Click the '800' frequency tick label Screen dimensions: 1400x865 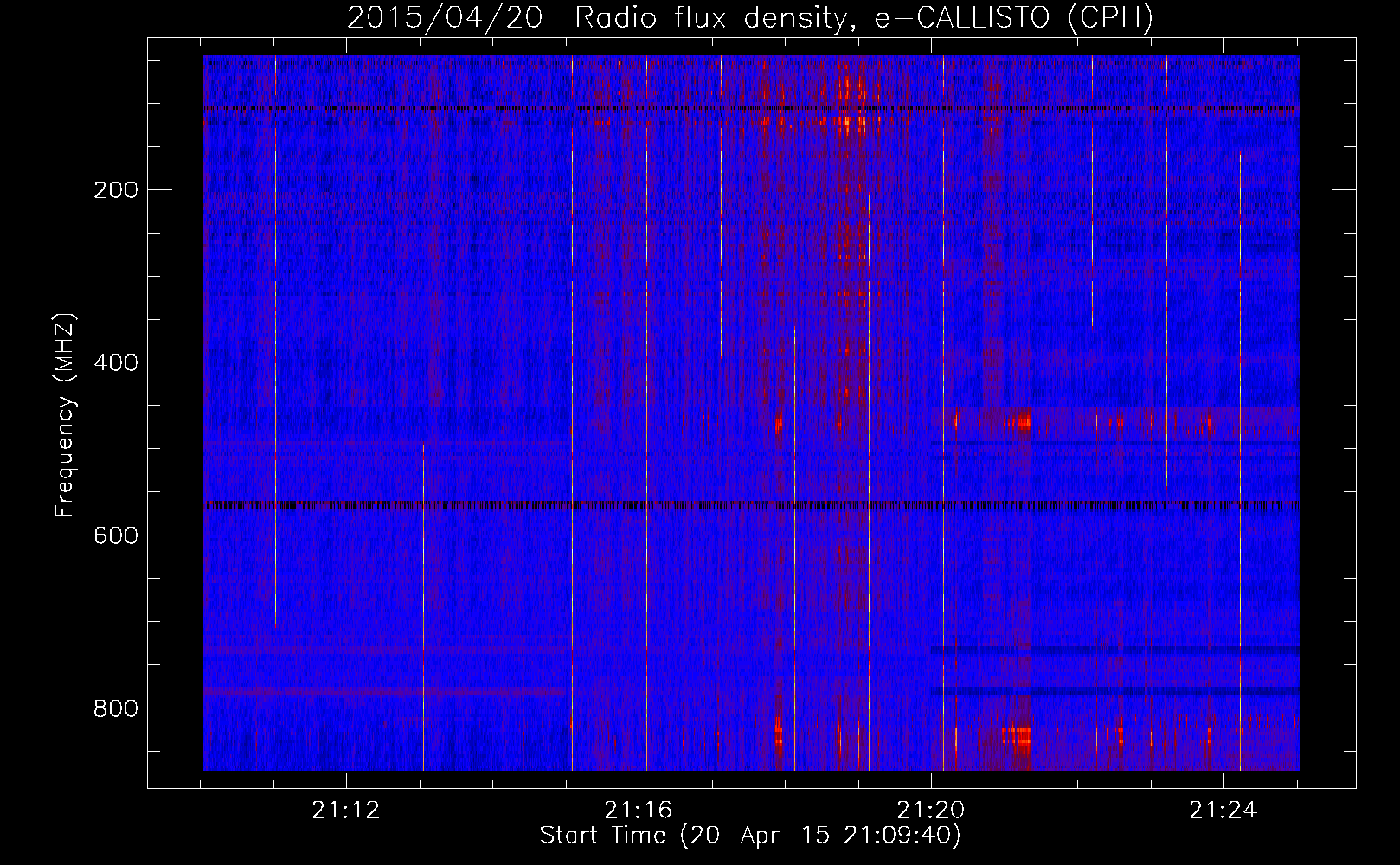[115, 708]
